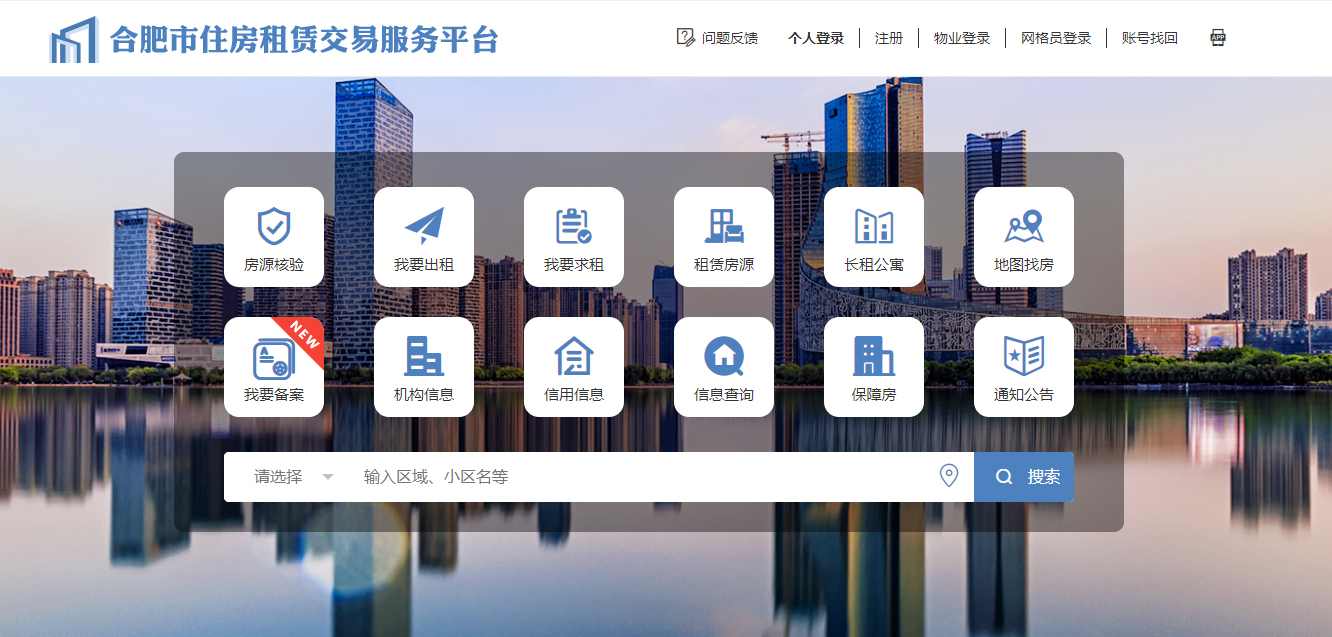Screen dimensions: 1332x637
Task: Expand the 请选择 selection dropdown
Action: click(281, 477)
